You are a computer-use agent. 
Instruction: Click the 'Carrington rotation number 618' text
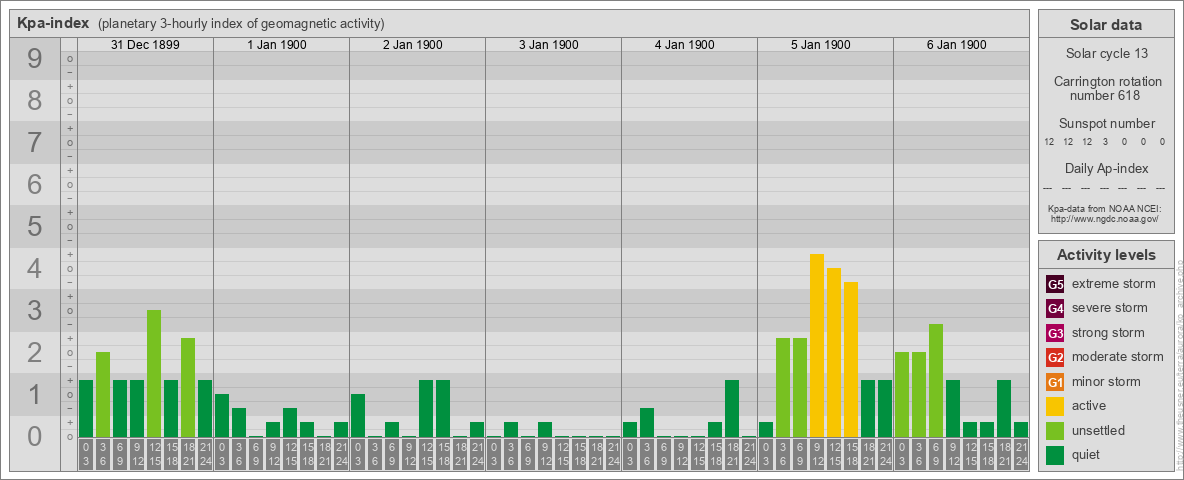[x=1106, y=88]
